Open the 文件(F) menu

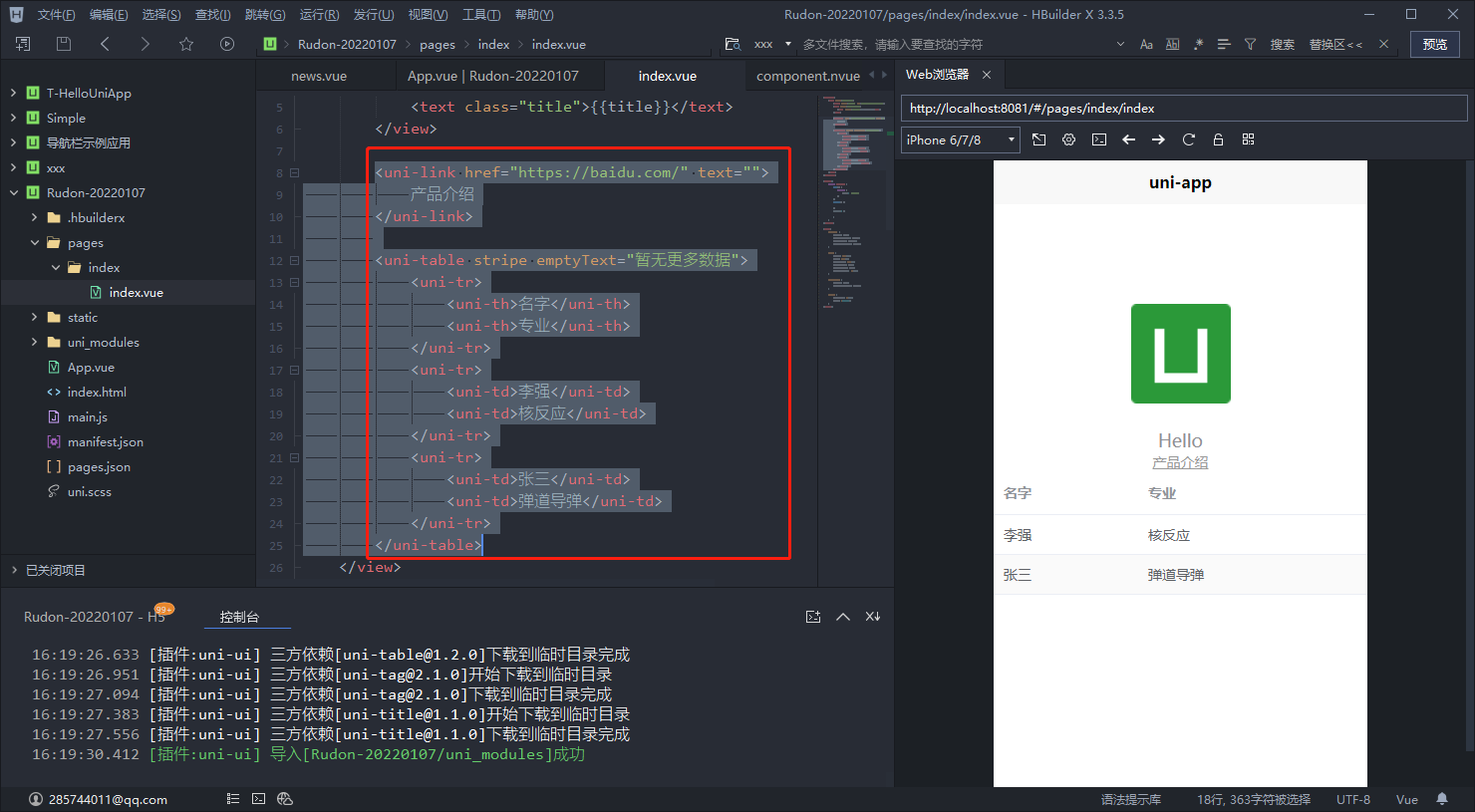56,14
